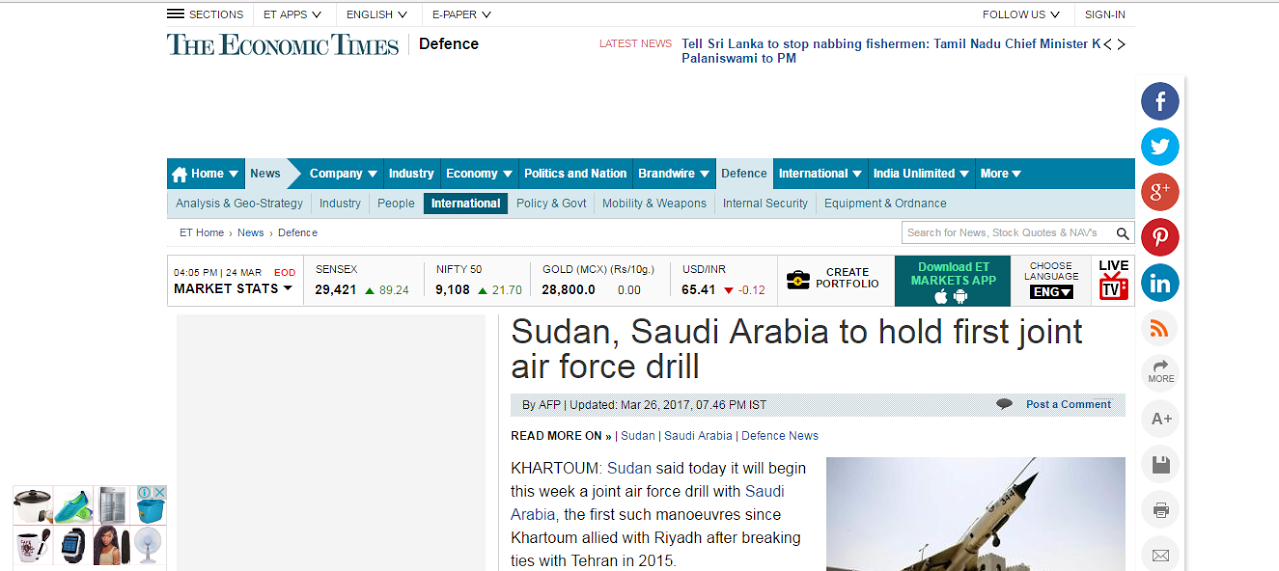The height and width of the screenshot is (571, 1279).
Task: Open the RSS feed icon
Action: [1160, 328]
